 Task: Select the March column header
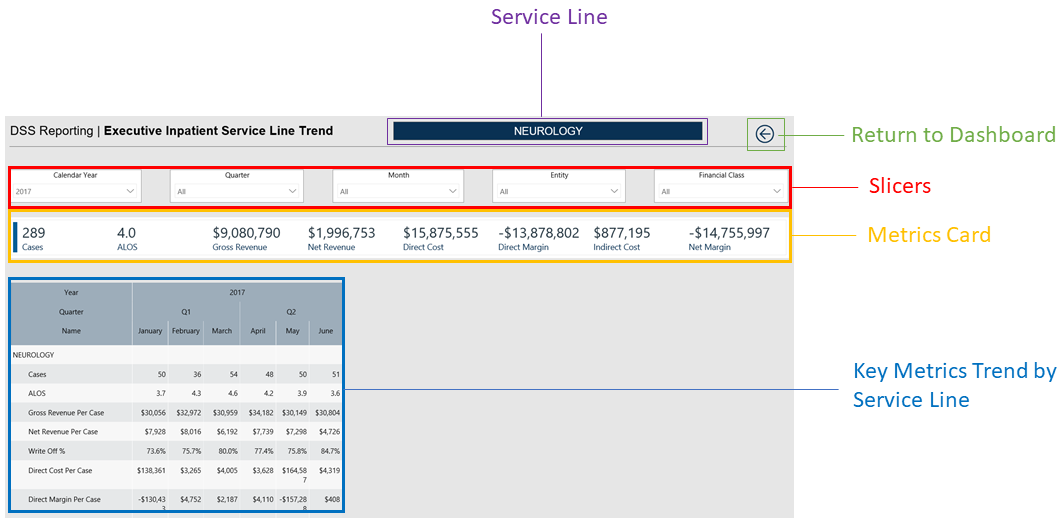pyautogui.click(x=221, y=331)
